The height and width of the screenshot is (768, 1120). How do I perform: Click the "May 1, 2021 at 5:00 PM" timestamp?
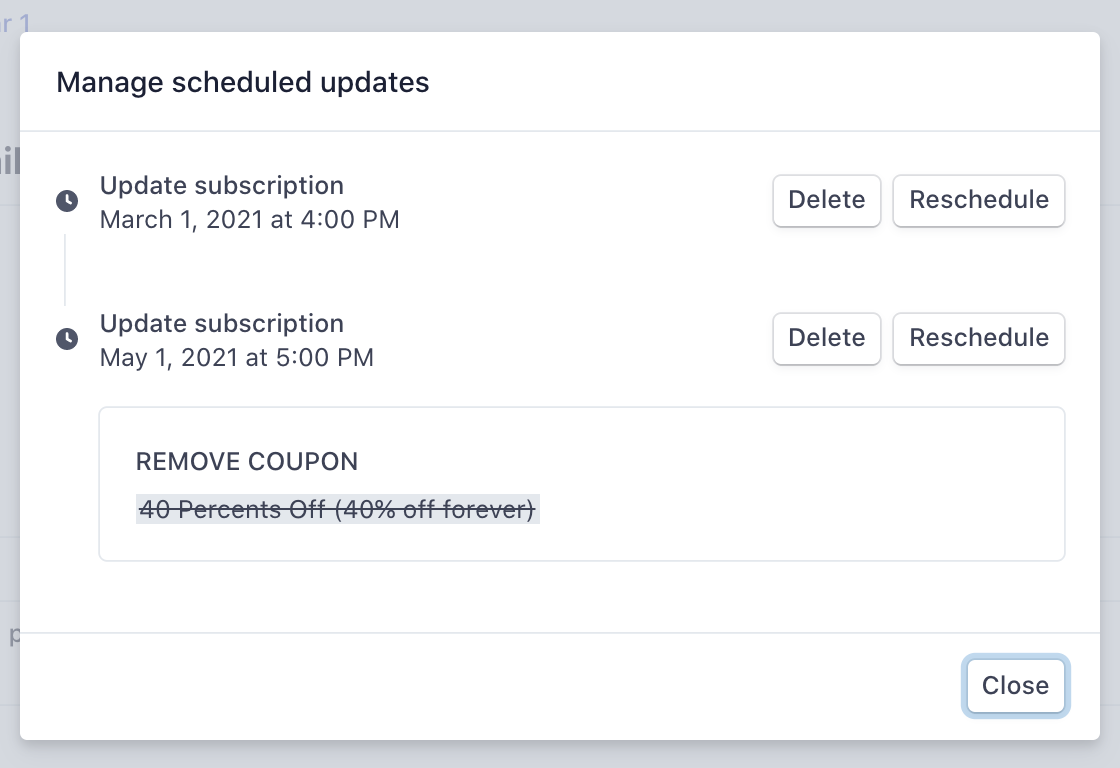click(x=236, y=358)
